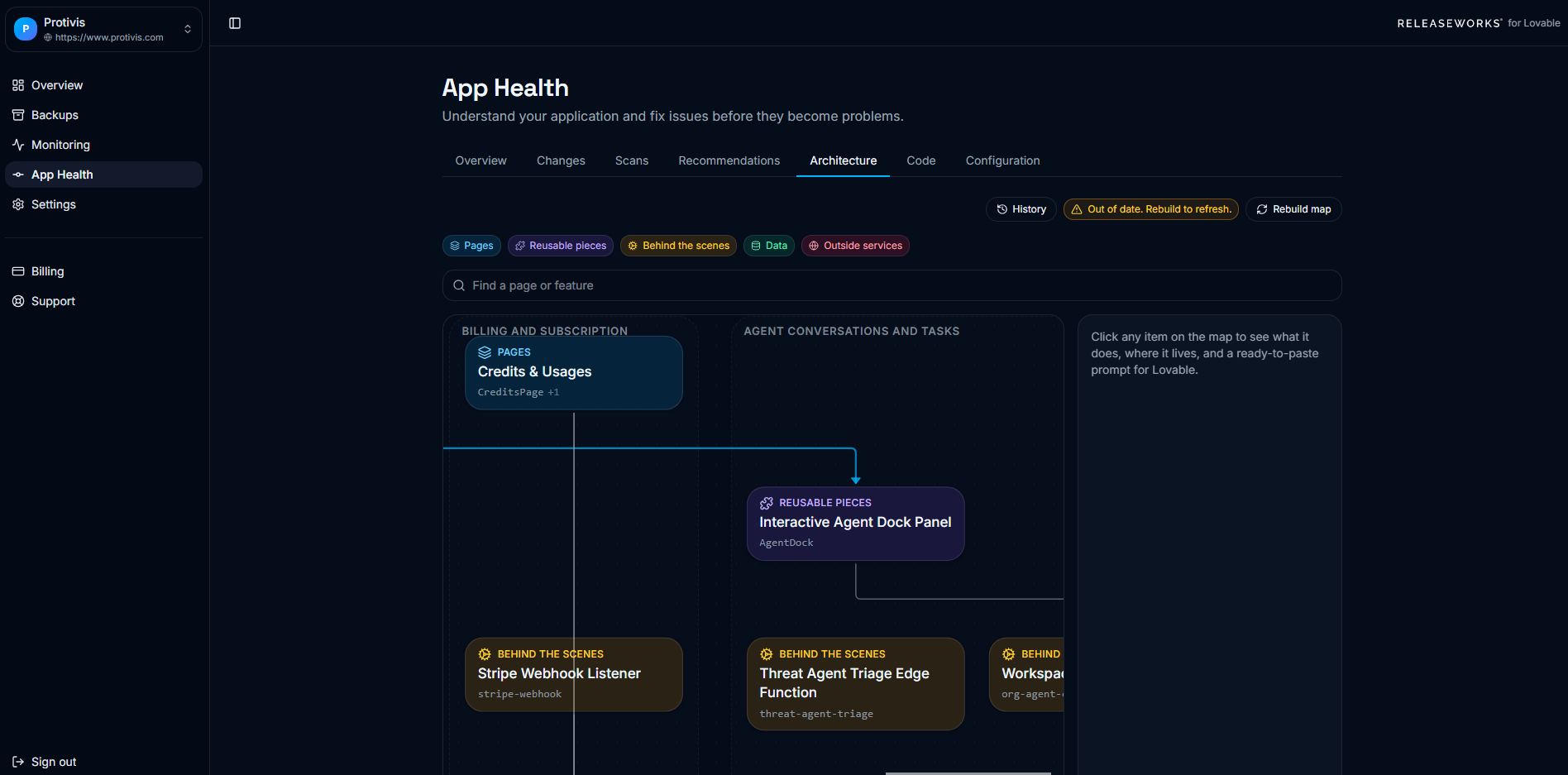
Task: Toggle the Reusable pieces filter chip
Action: pos(561,246)
